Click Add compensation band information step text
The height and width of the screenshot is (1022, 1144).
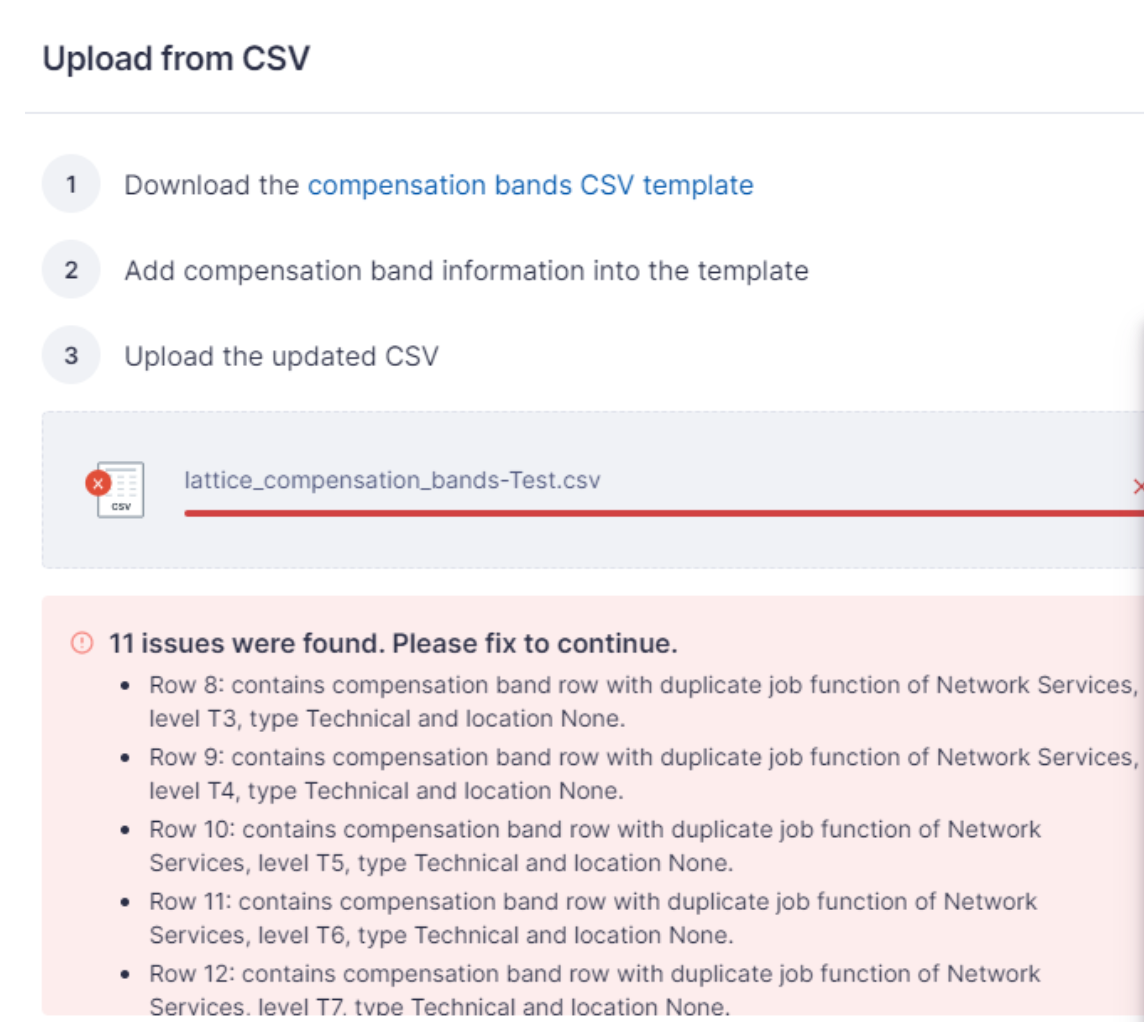[x=466, y=271]
